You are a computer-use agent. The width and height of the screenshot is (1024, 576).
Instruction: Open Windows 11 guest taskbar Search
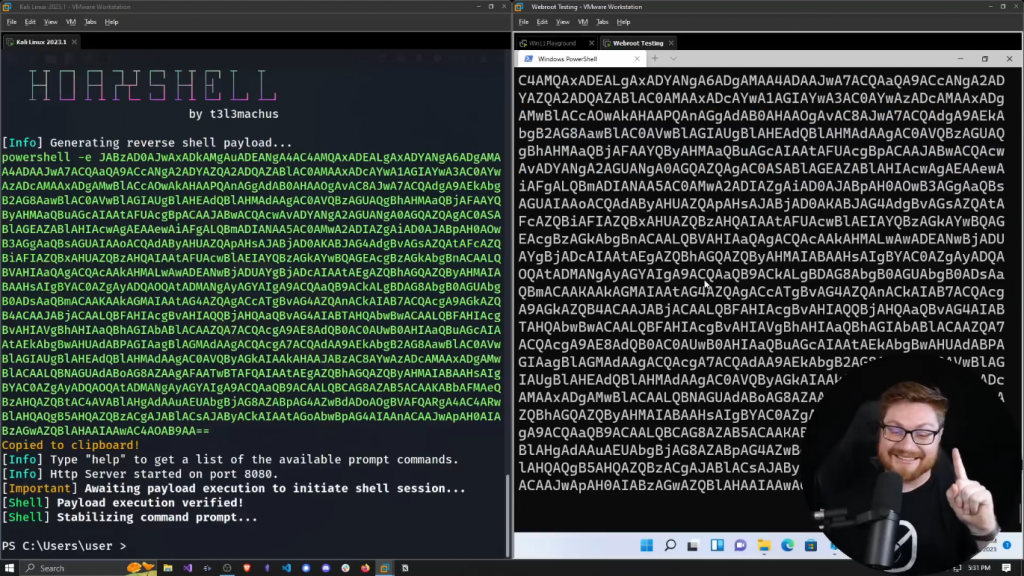(x=670, y=545)
